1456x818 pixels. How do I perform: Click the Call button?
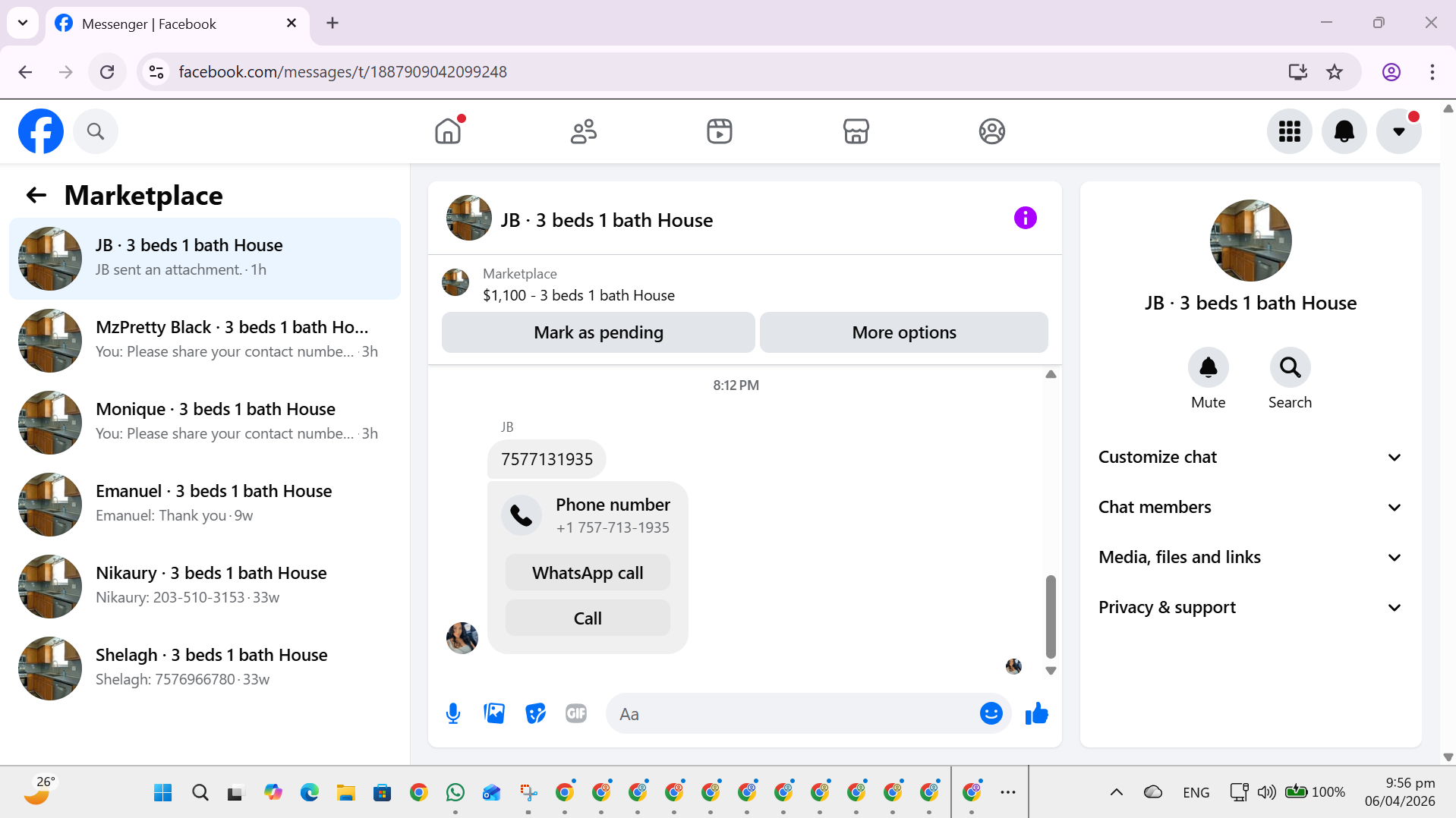[588, 618]
